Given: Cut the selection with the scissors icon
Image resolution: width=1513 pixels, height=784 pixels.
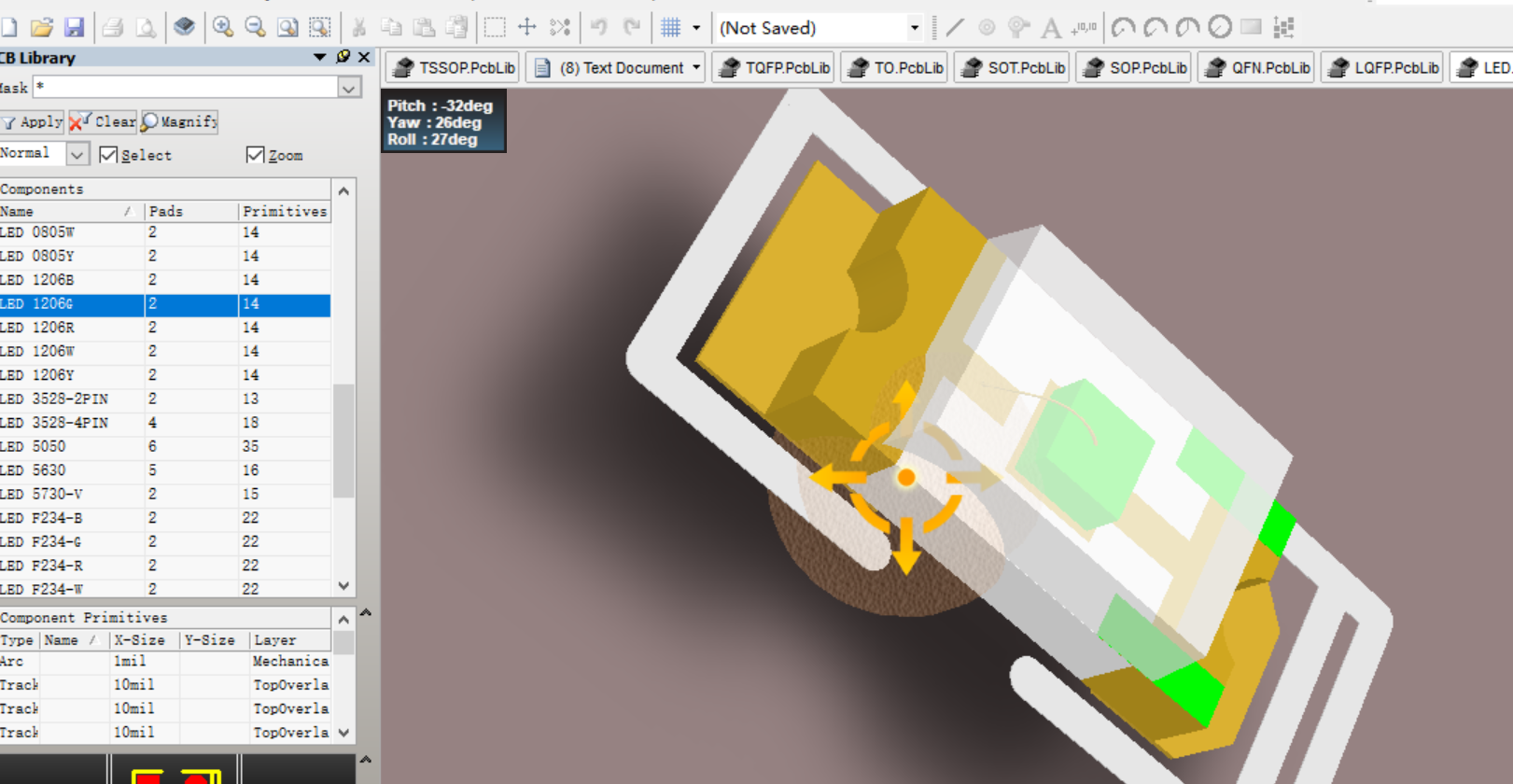Looking at the screenshot, I should coord(358,27).
